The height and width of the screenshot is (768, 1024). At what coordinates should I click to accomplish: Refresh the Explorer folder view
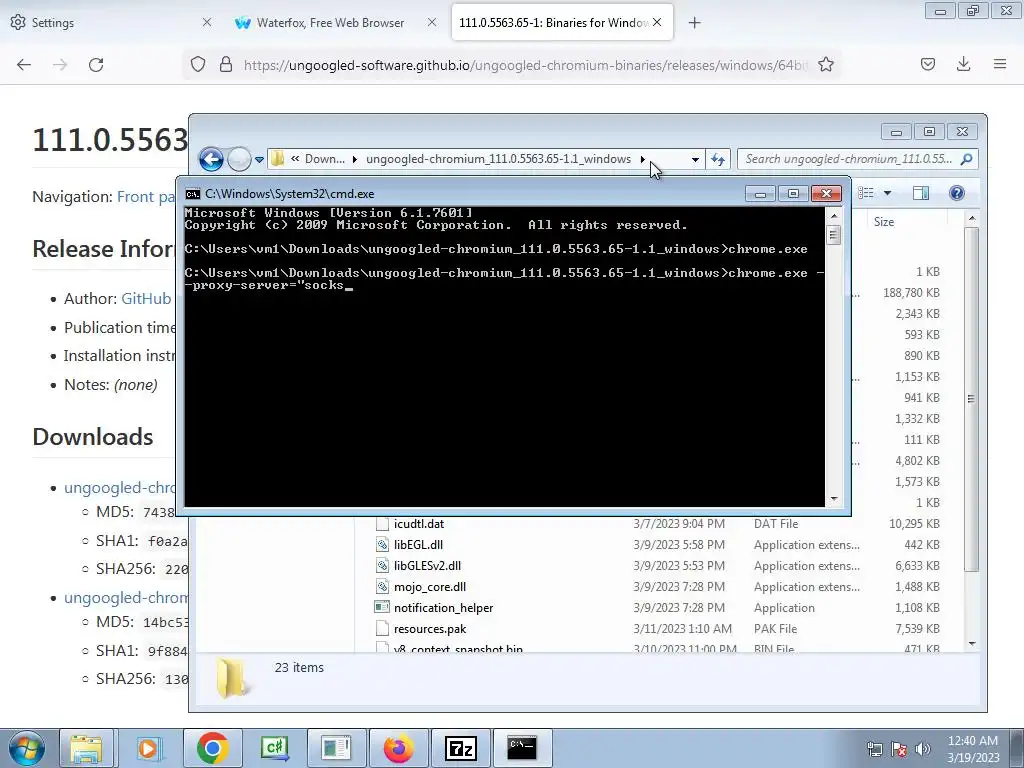(718, 159)
